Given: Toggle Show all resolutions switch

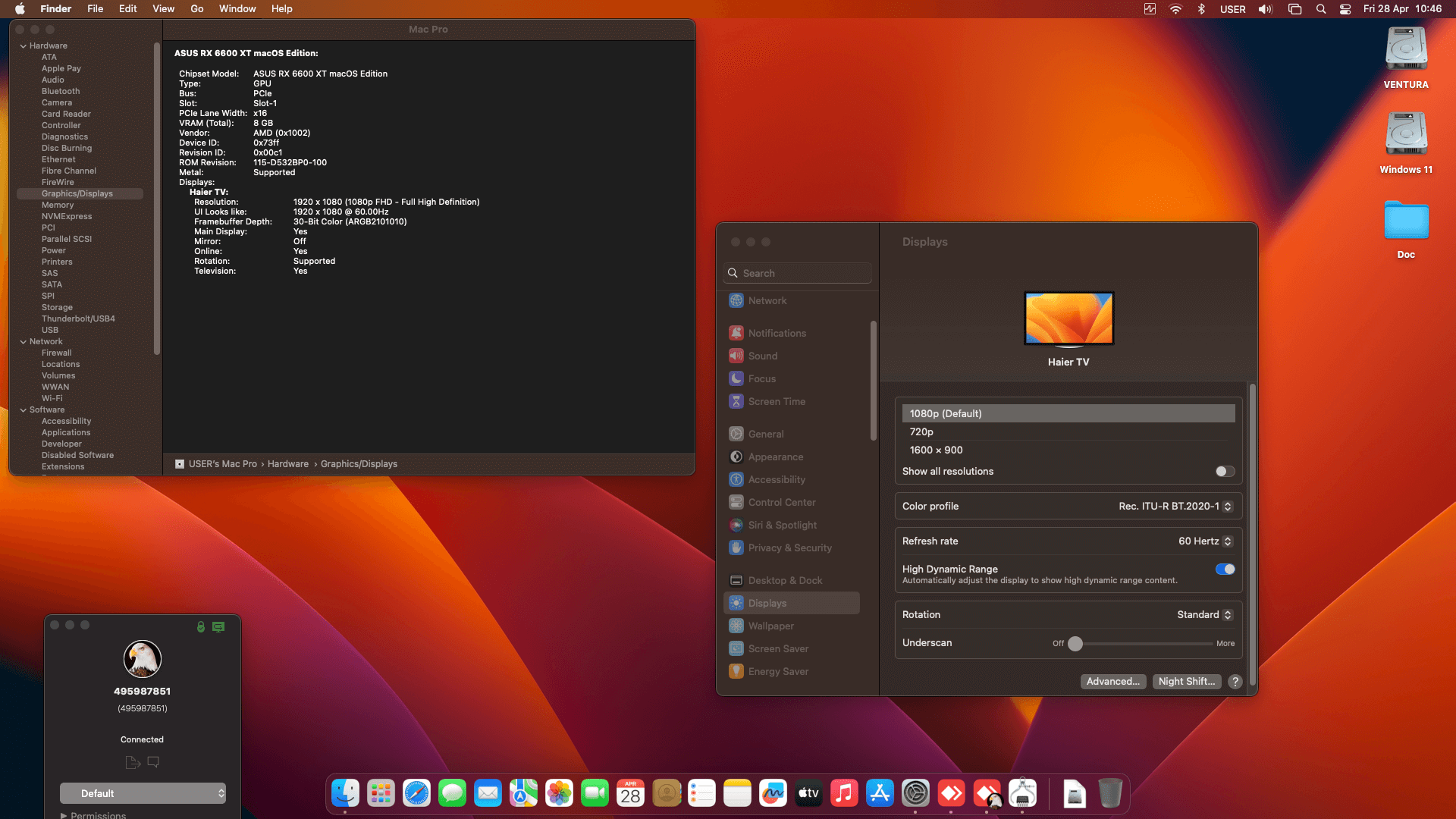Looking at the screenshot, I should click(x=1225, y=471).
